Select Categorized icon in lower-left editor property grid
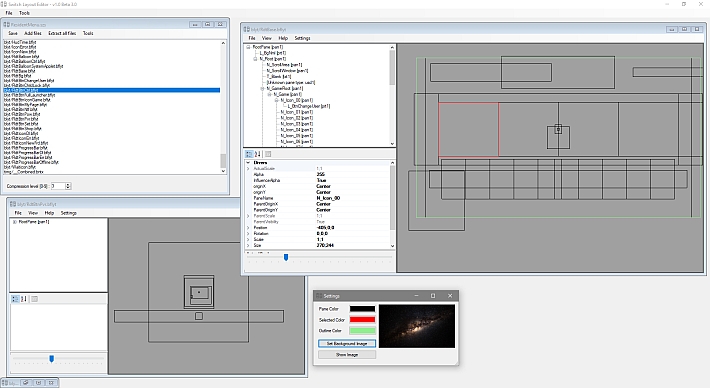The width and height of the screenshot is (710, 388). click(15, 299)
